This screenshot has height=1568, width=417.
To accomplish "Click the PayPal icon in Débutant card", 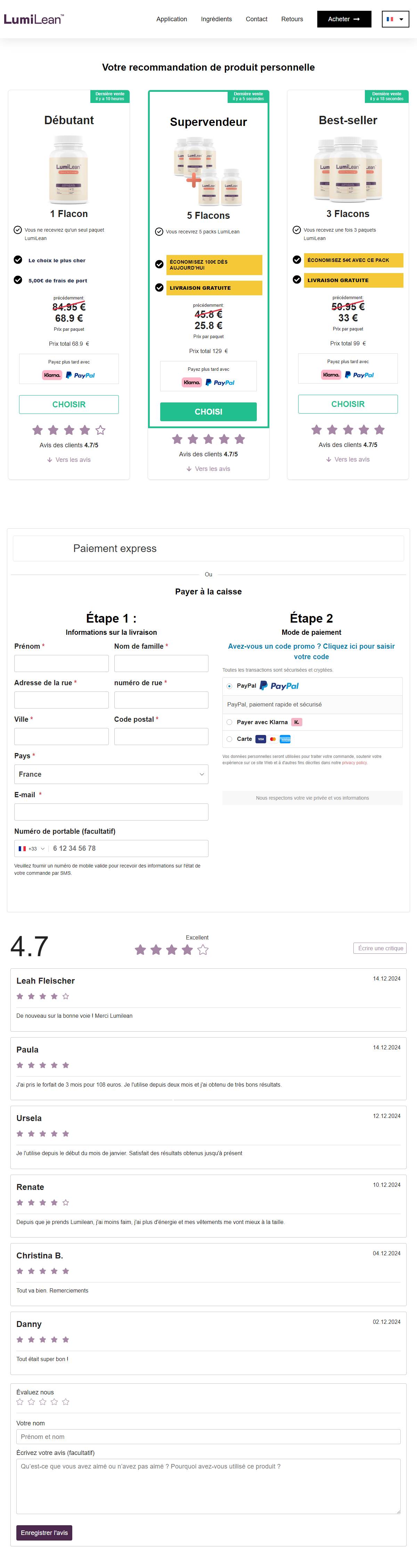I will [x=80, y=375].
